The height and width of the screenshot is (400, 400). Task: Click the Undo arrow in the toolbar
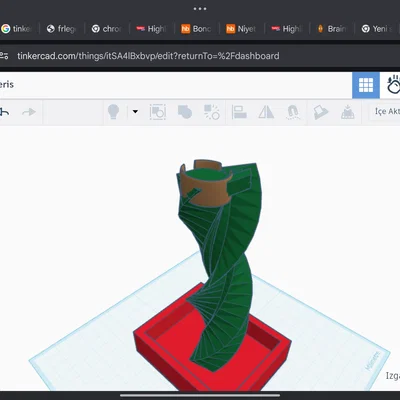point(4,112)
